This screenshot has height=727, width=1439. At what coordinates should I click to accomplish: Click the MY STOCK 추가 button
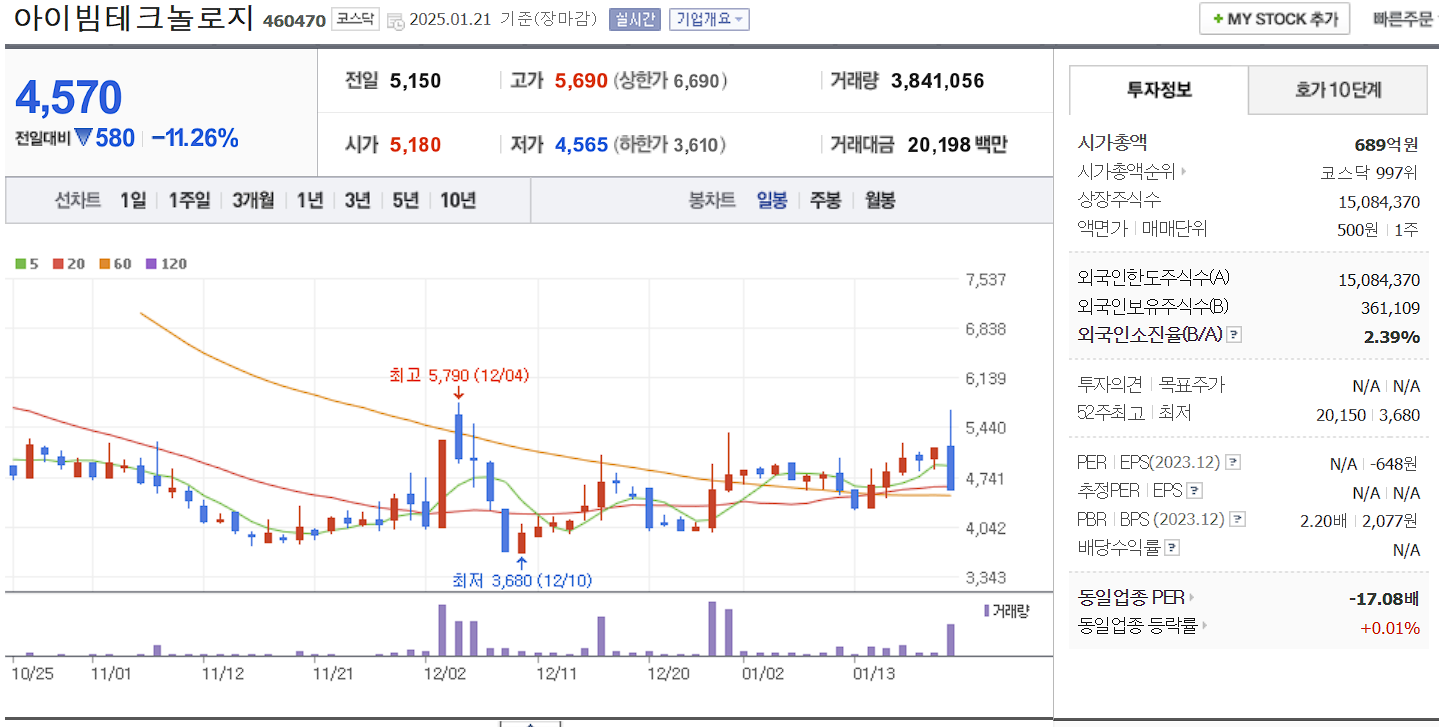click(1274, 18)
